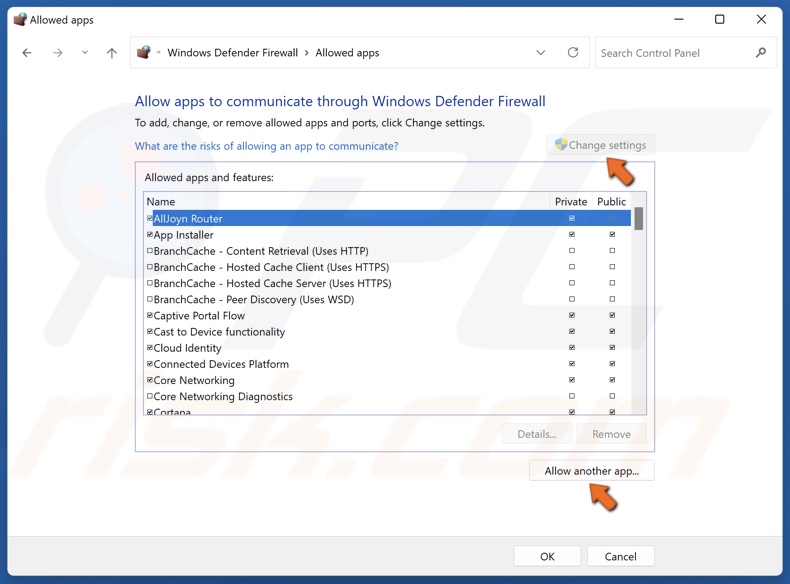This screenshot has height=584, width=790.
Task: Click the Change settings button
Action: click(601, 145)
